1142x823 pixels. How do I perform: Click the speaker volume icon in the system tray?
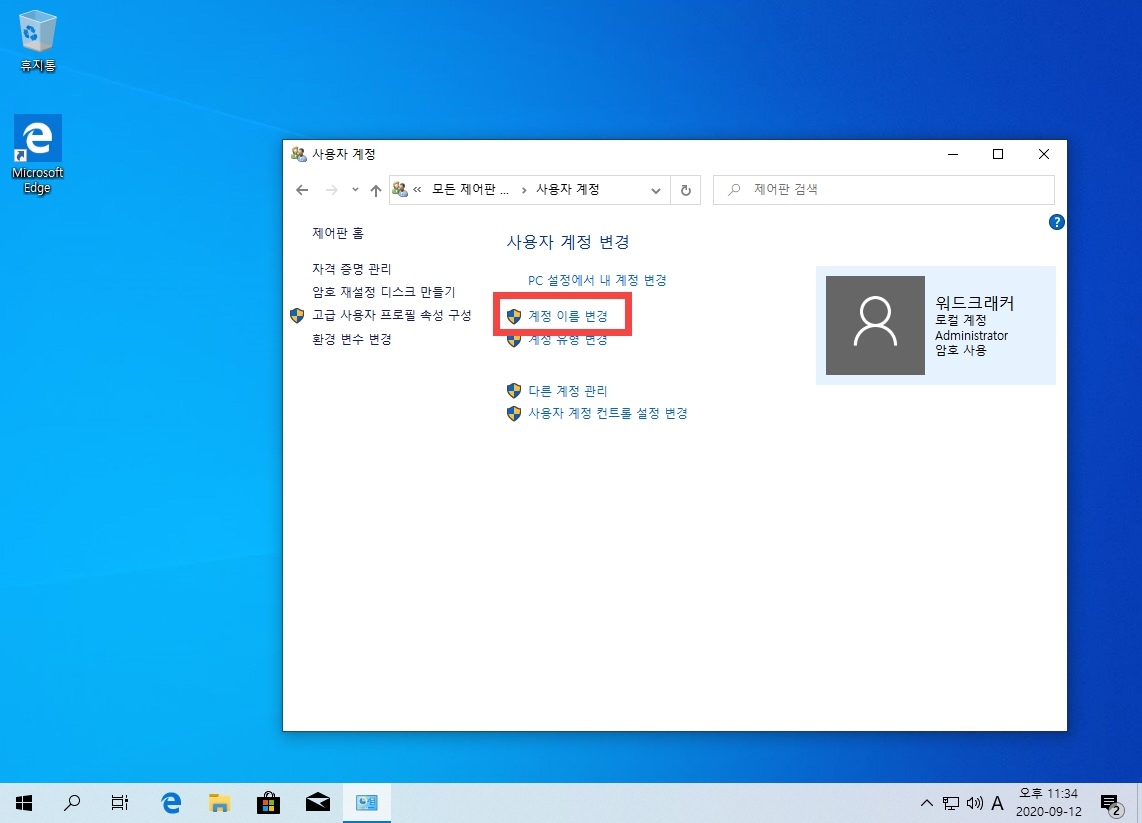[x=973, y=802]
